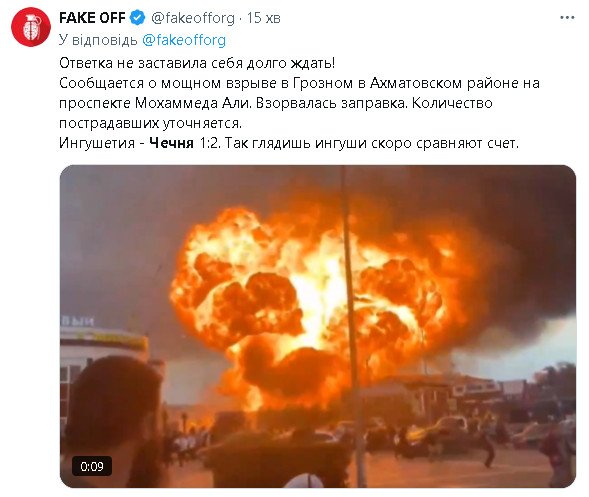589x497 pixels.
Task: Click the FAKE OFF display name
Action: [x=92, y=18]
